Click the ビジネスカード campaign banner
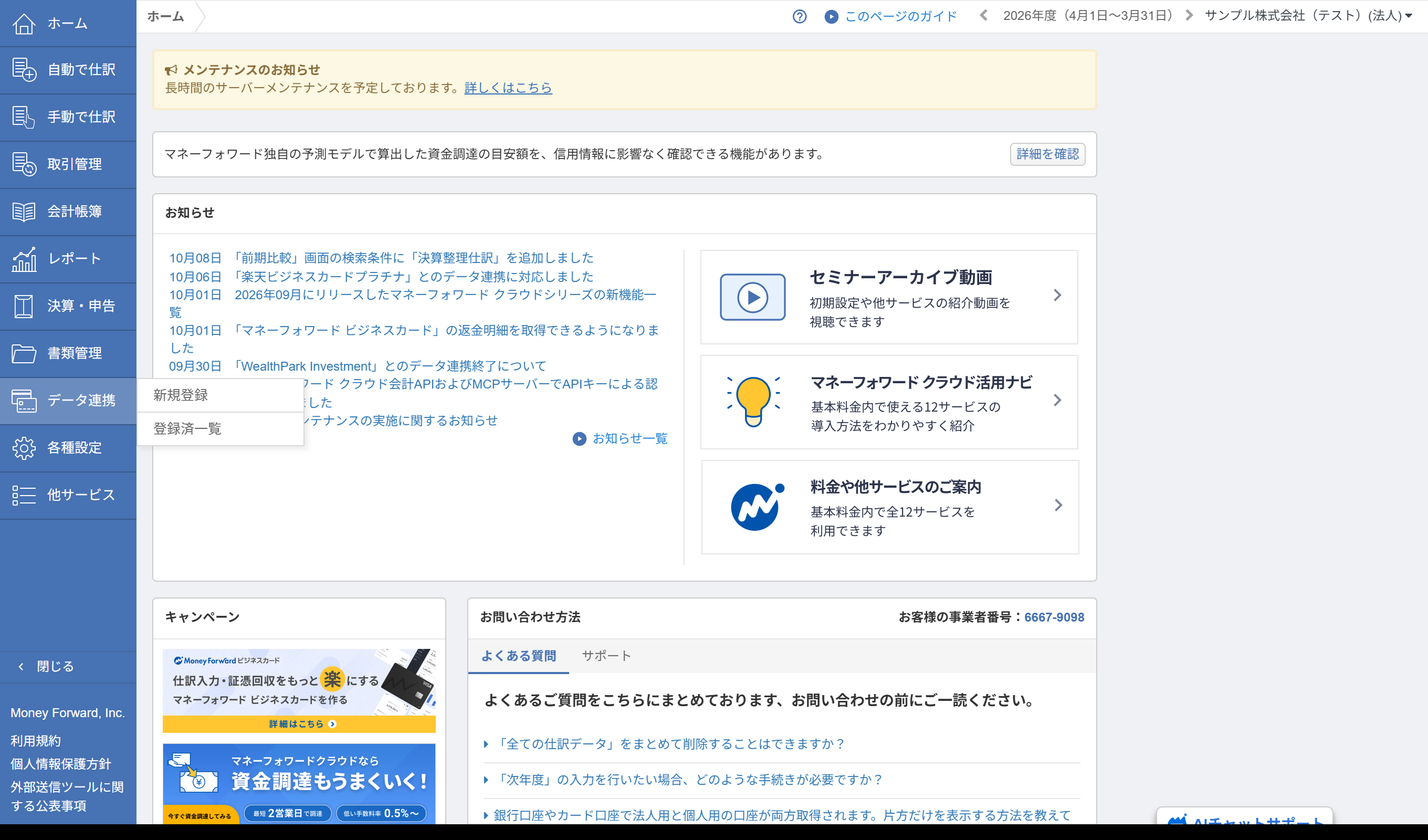The height and width of the screenshot is (840, 1428). 299,691
